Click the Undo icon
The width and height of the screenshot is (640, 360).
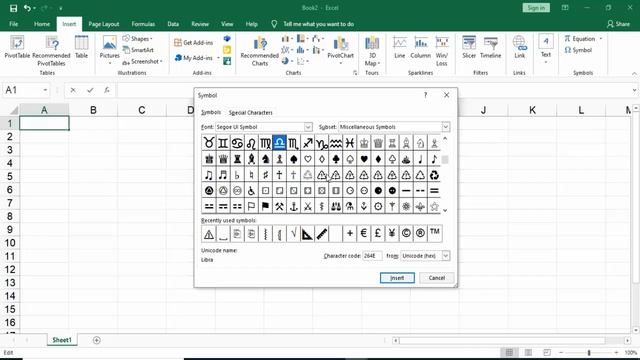pos(27,8)
